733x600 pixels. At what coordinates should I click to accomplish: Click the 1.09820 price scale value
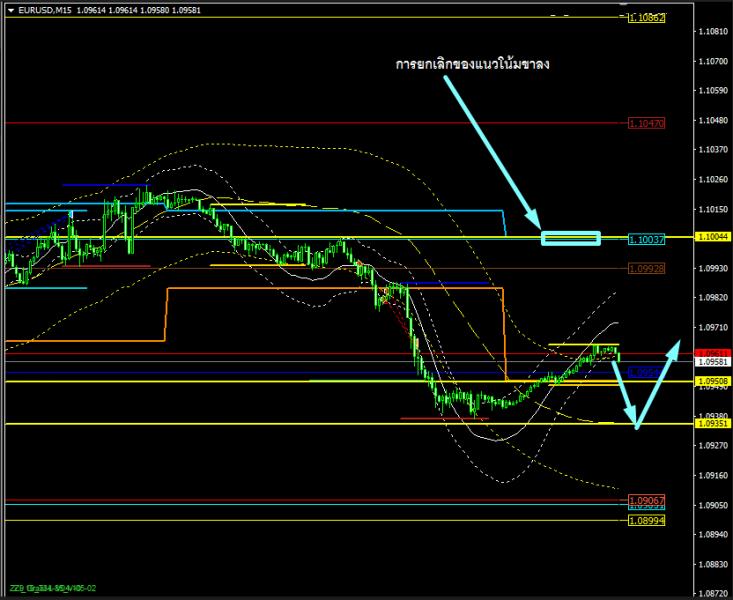[x=713, y=297]
